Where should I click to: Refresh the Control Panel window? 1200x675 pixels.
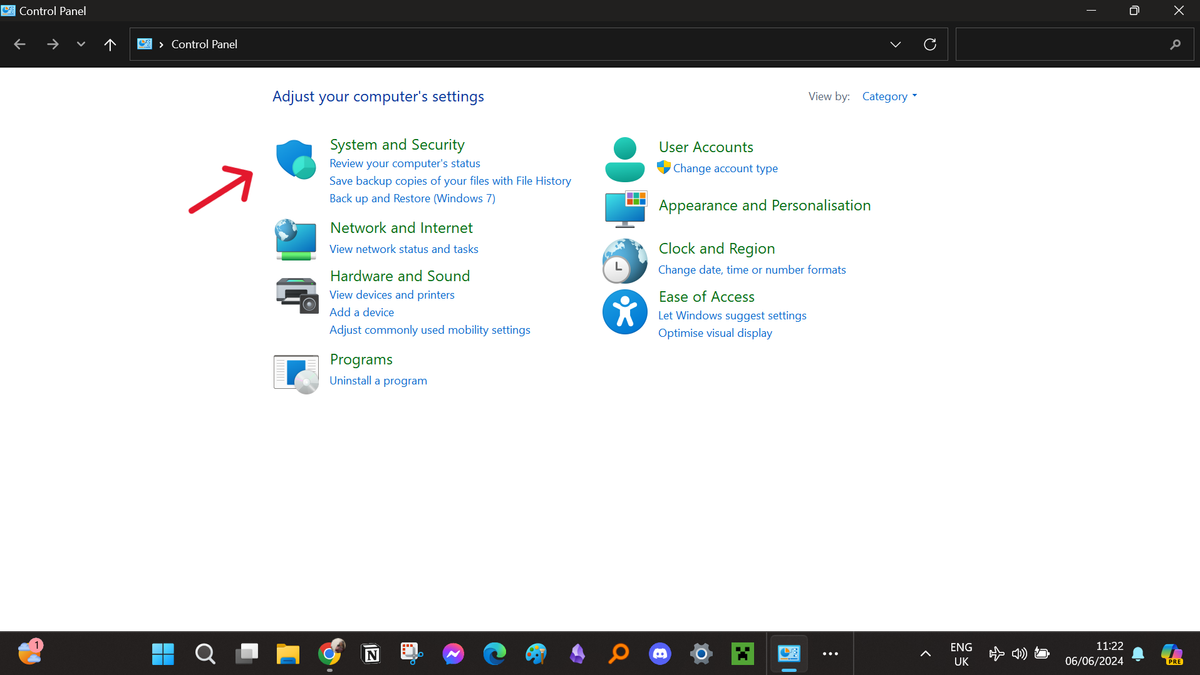pos(930,45)
